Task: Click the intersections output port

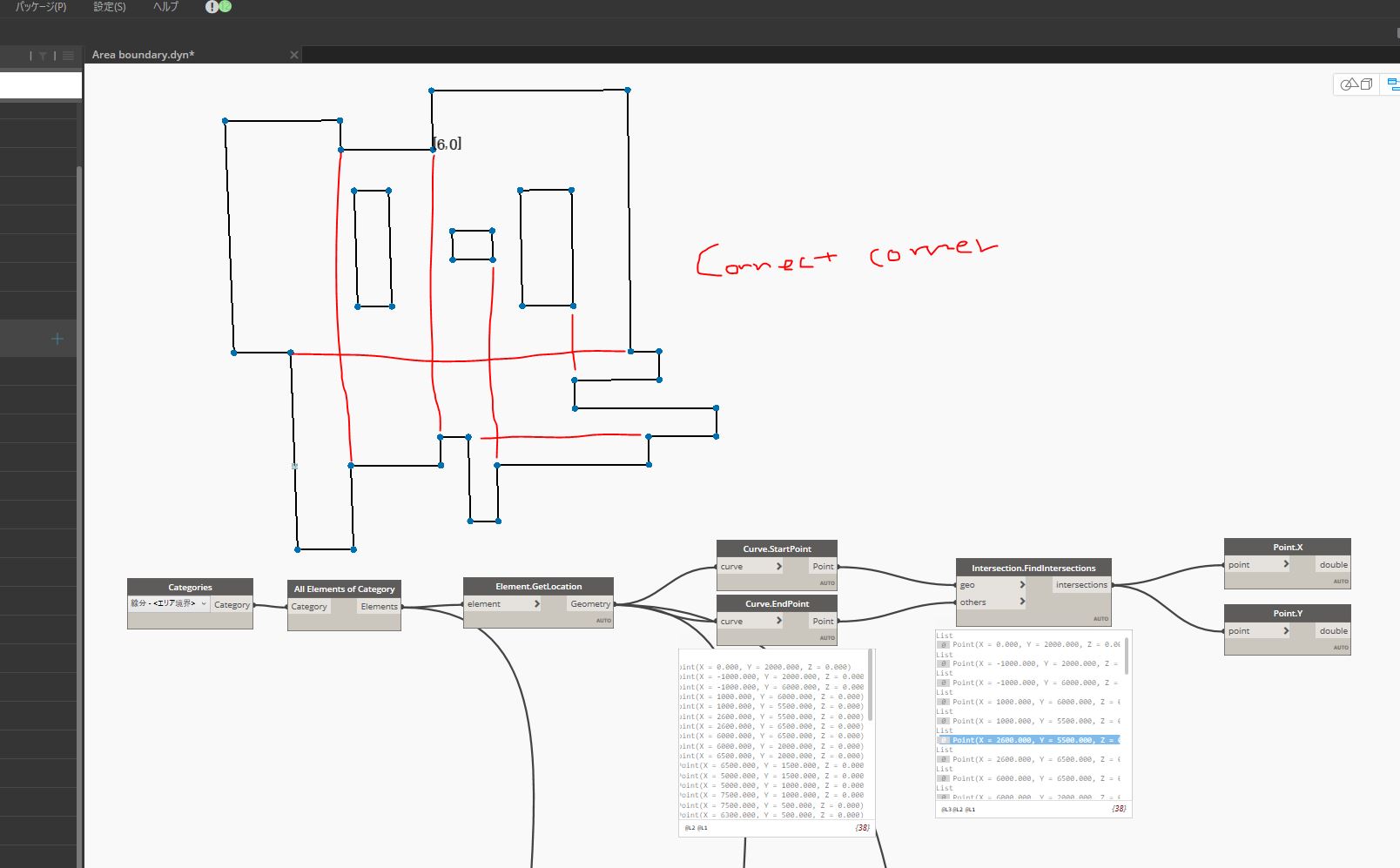Action: pyautogui.click(x=1081, y=585)
